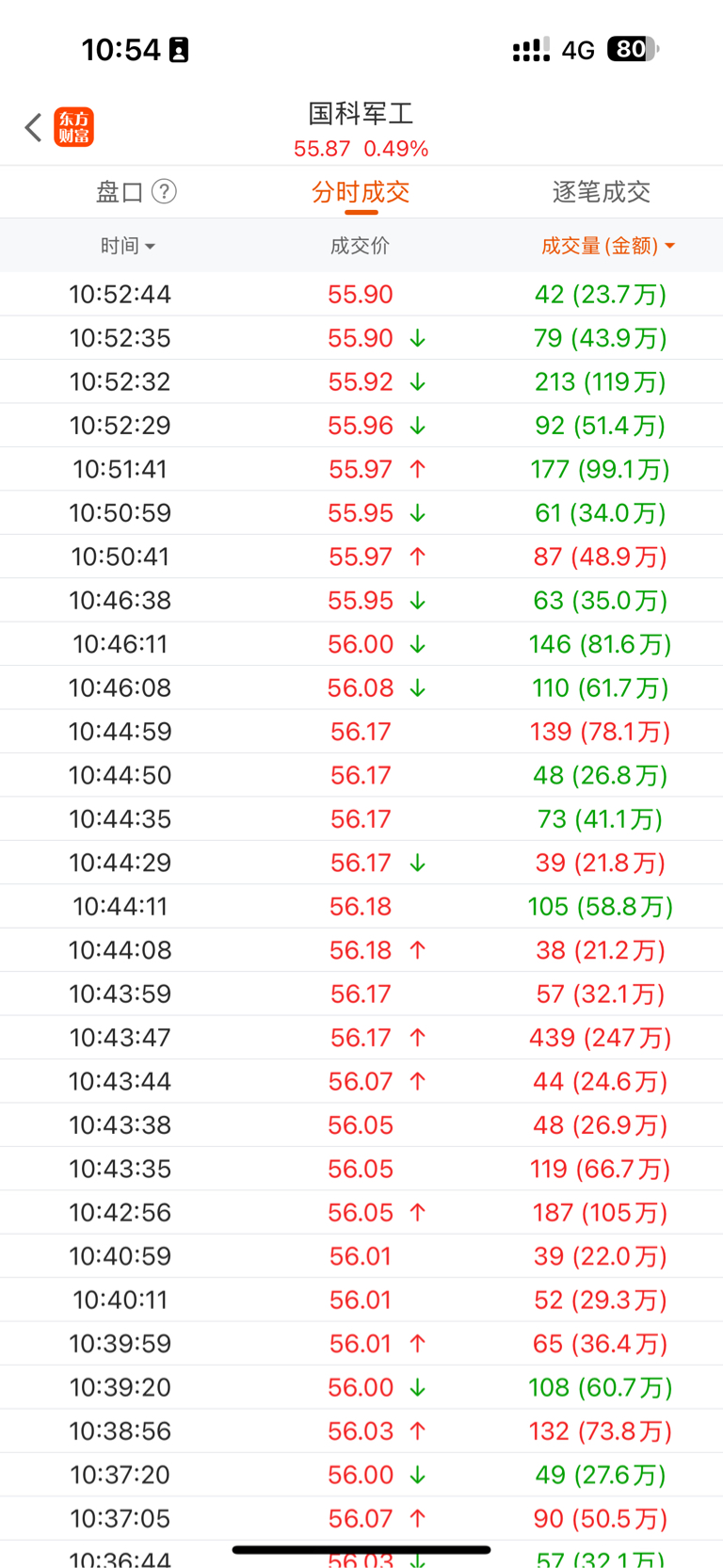723x1568 pixels.
Task: Tap the down arrow beside 56.08 price
Action: pos(418,688)
